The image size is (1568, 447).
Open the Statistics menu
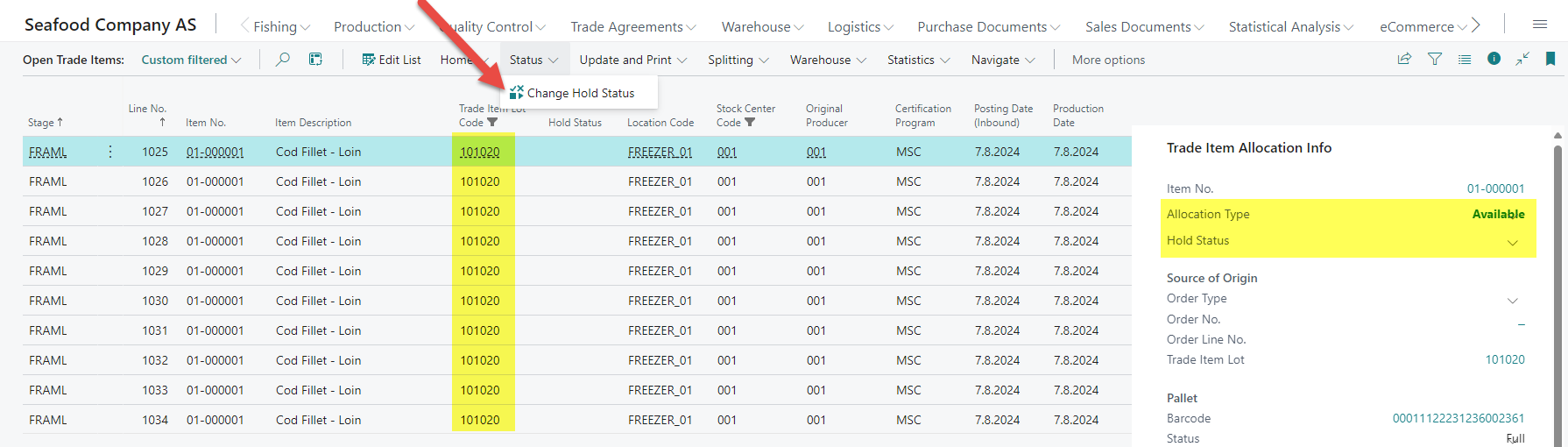click(x=917, y=60)
